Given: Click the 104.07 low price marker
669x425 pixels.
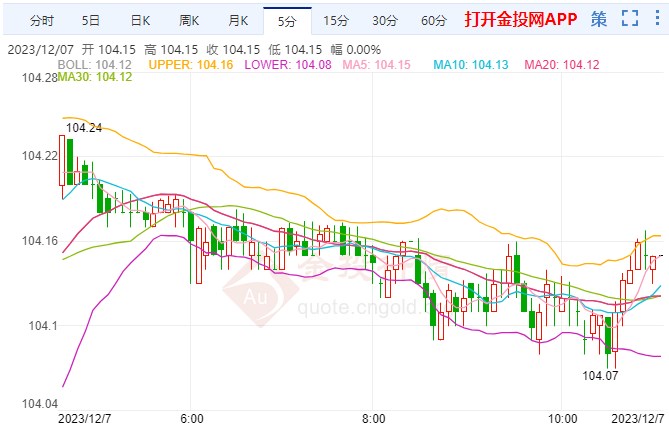Looking at the screenshot, I should [599, 374].
